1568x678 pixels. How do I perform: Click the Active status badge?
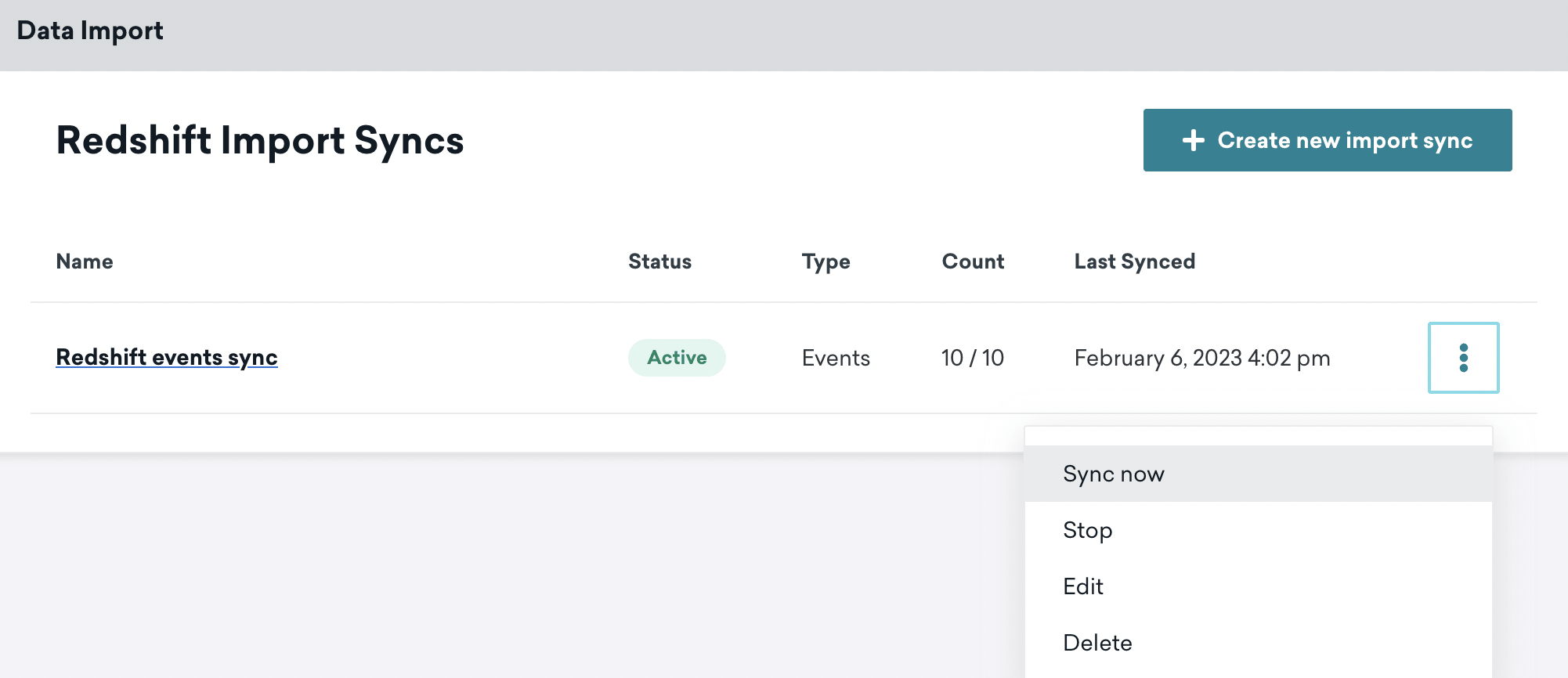[x=677, y=358]
